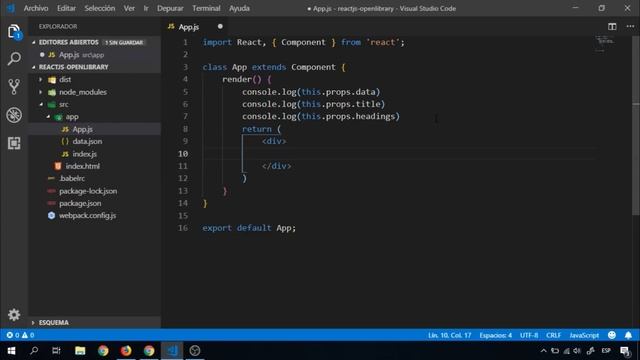Image resolution: width=640 pixels, height=360 pixels.
Task: Collapse the EDITORES ABIERTOS section
Action: [x=34, y=42]
